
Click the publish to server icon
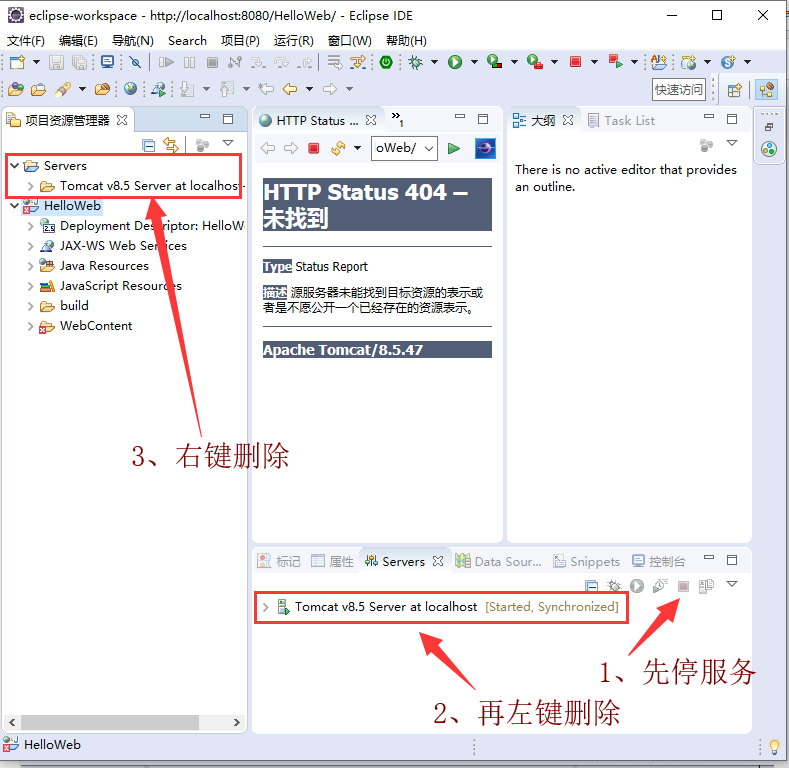pos(707,586)
